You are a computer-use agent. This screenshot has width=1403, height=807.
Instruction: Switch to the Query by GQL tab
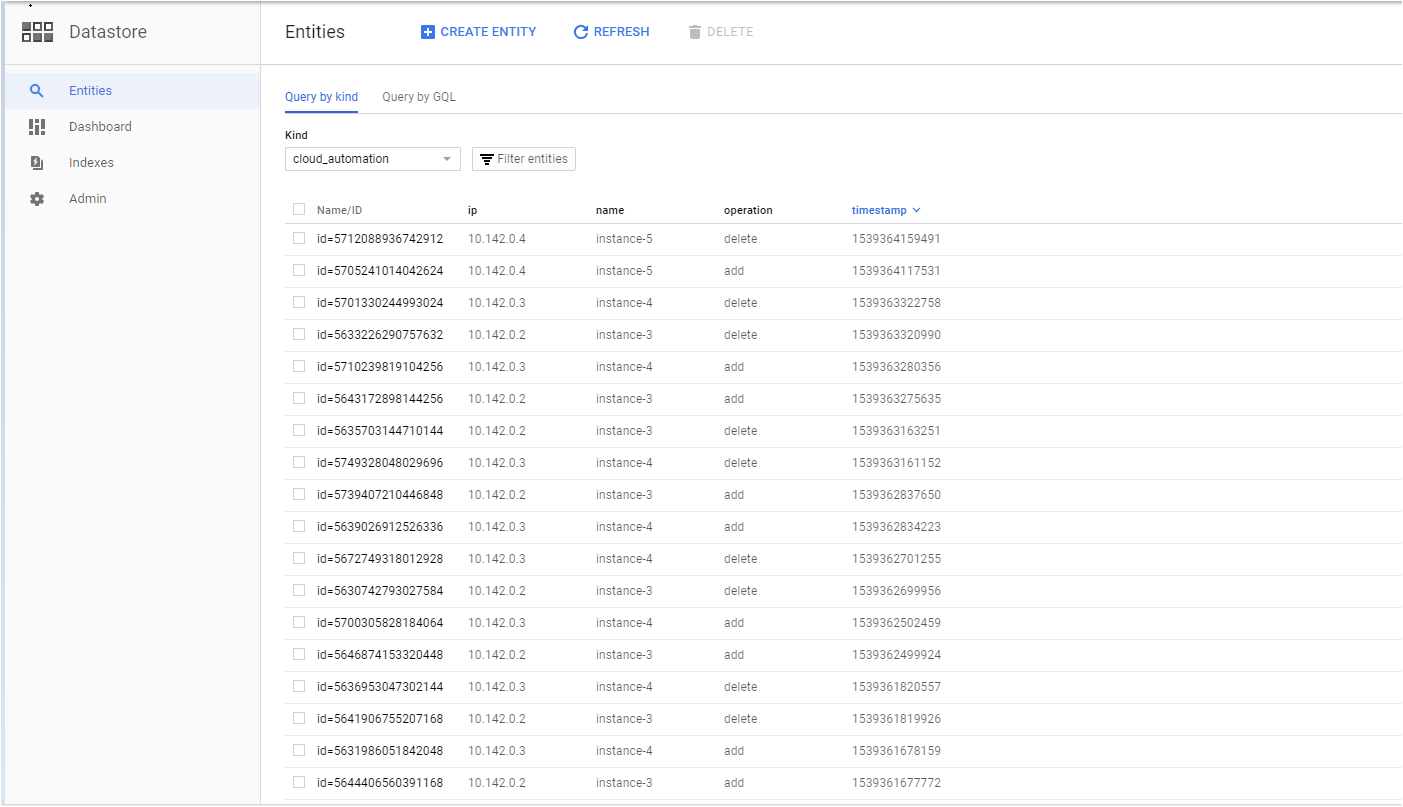pos(418,96)
